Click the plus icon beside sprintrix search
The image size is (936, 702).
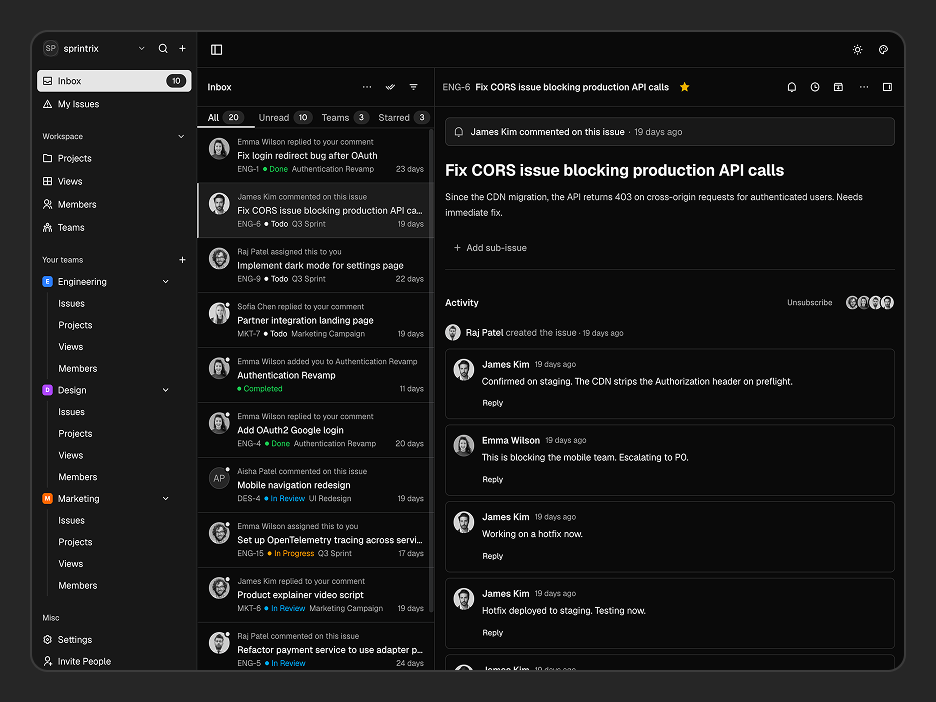tap(183, 48)
